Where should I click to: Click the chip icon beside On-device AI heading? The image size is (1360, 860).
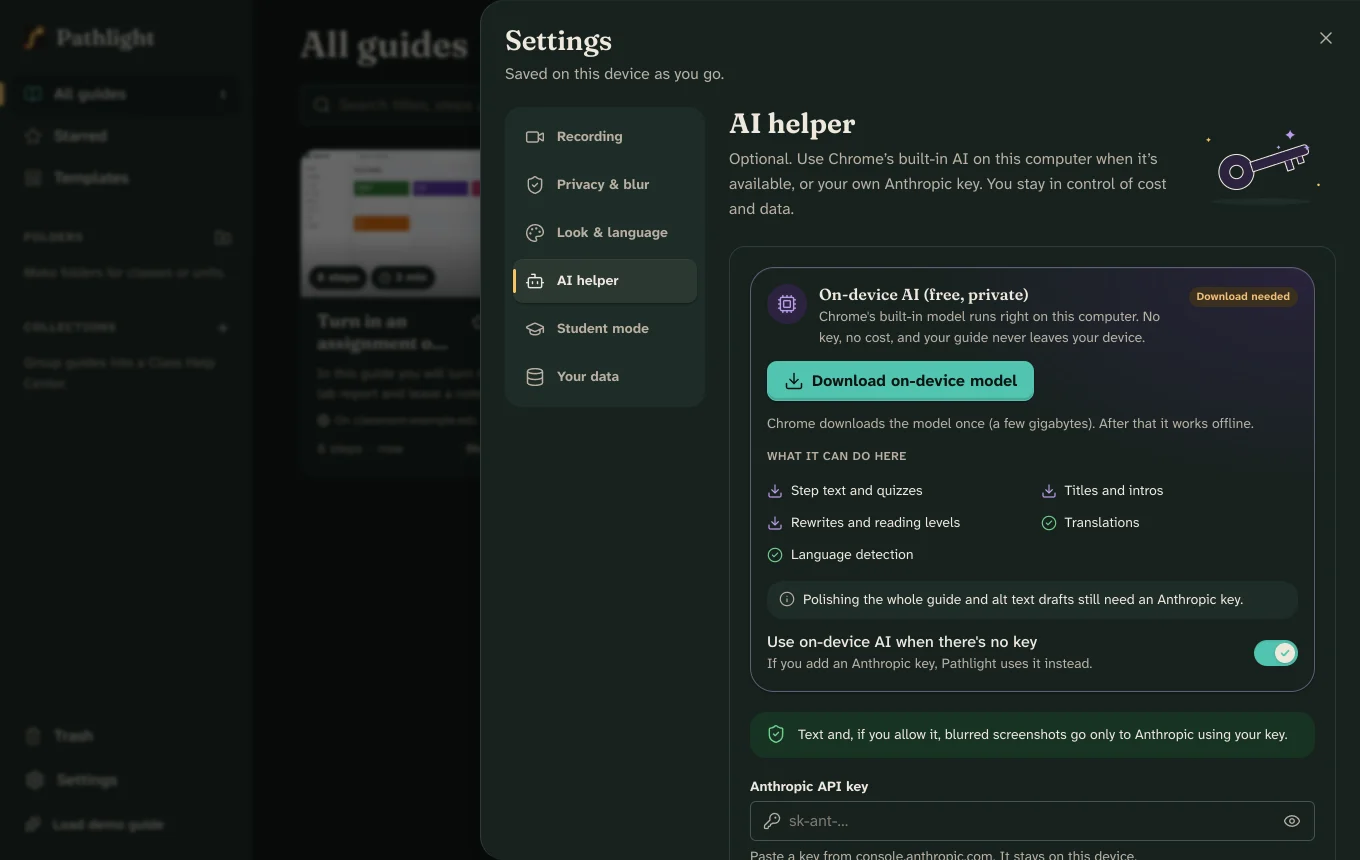click(x=787, y=304)
